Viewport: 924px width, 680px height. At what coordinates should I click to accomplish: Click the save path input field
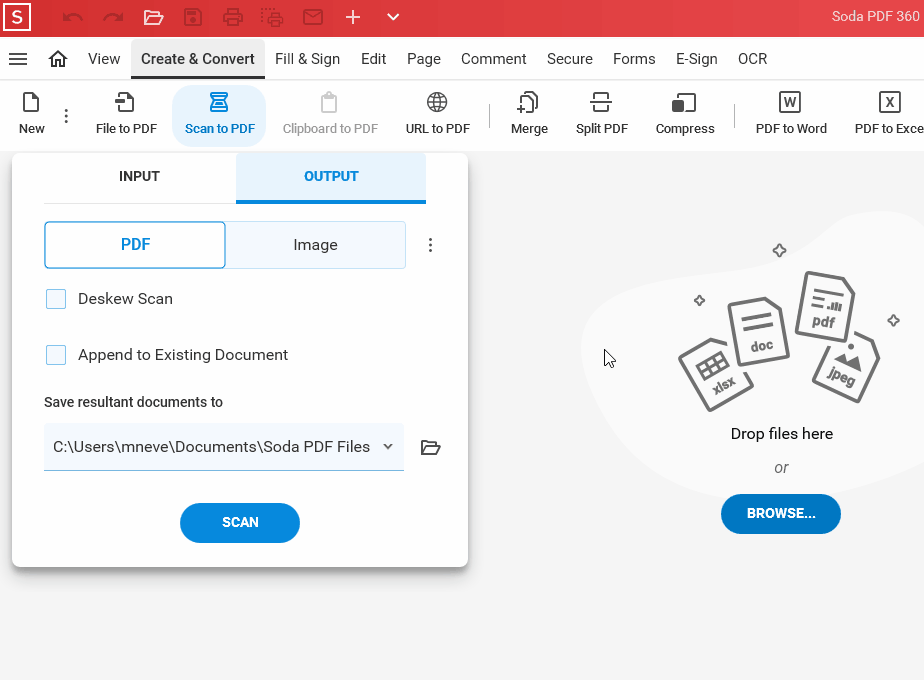[224, 447]
